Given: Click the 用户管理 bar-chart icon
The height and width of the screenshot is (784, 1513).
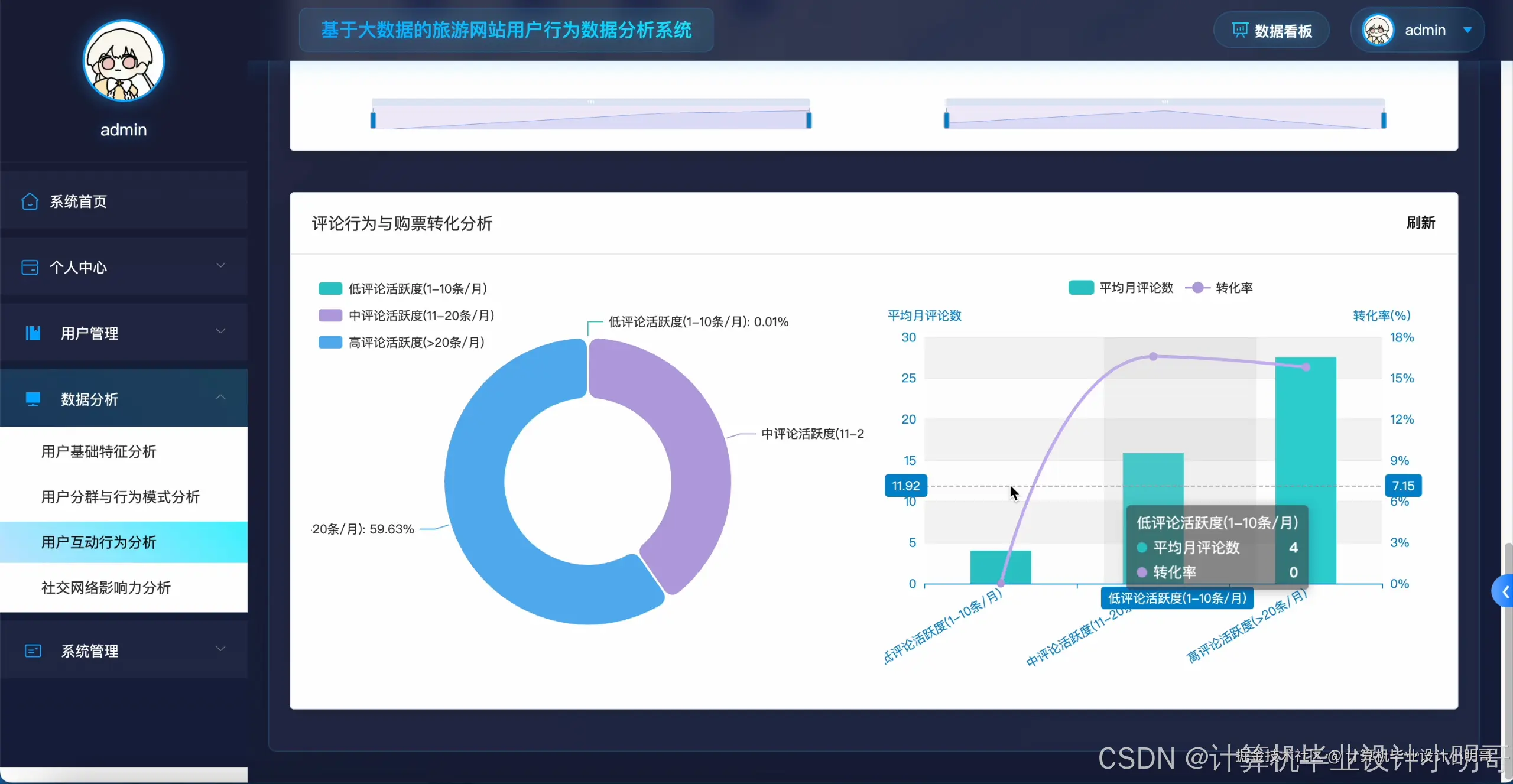Looking at the screenshot, I should point(33,333).
